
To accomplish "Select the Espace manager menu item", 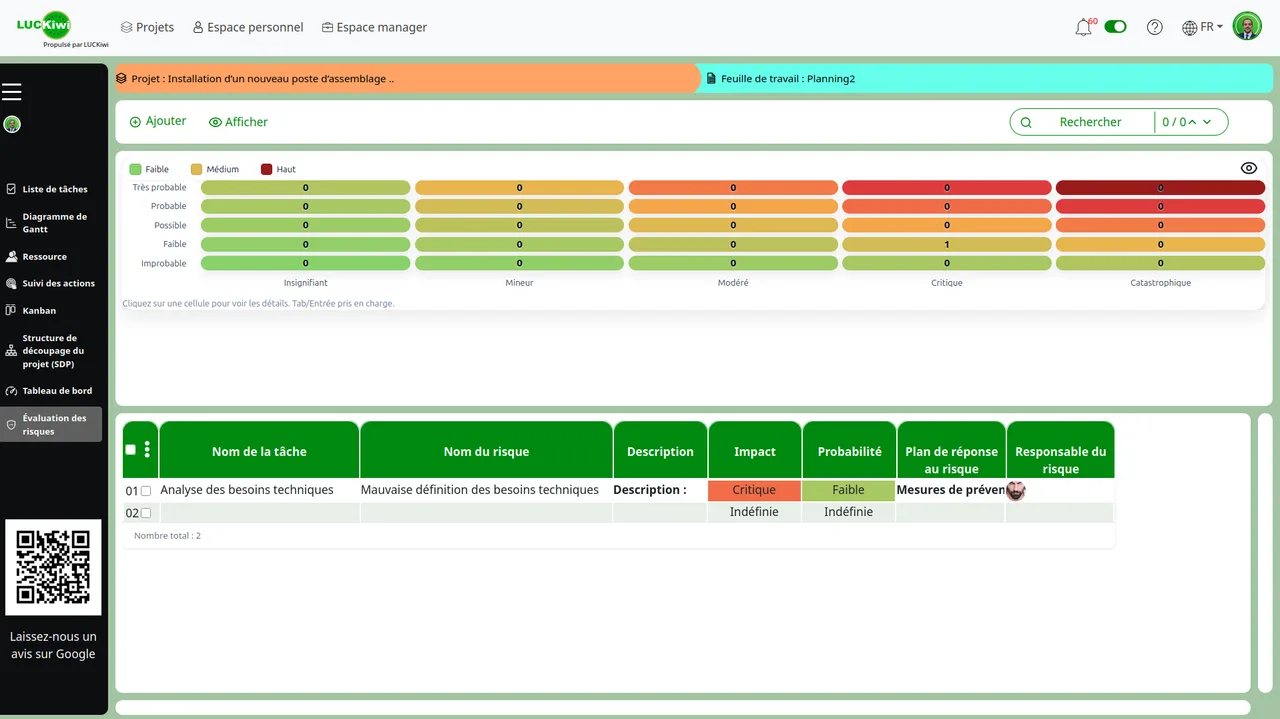I will coord(374,27).
